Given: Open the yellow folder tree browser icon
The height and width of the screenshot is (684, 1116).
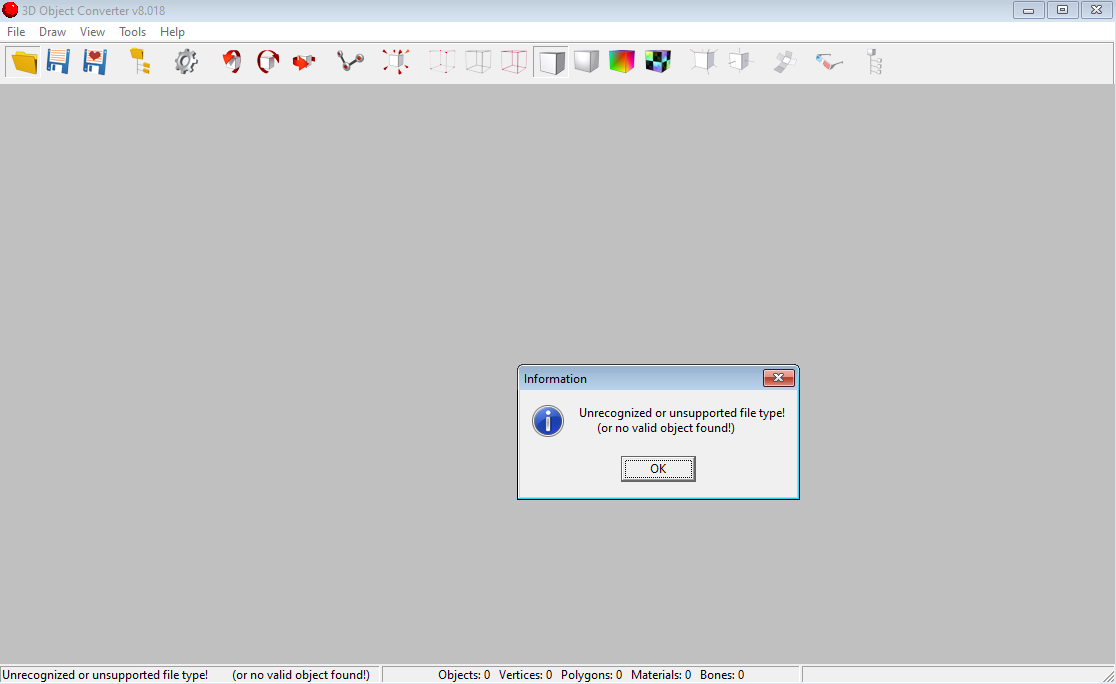Looking at the screenshot, I should [140, 62].
